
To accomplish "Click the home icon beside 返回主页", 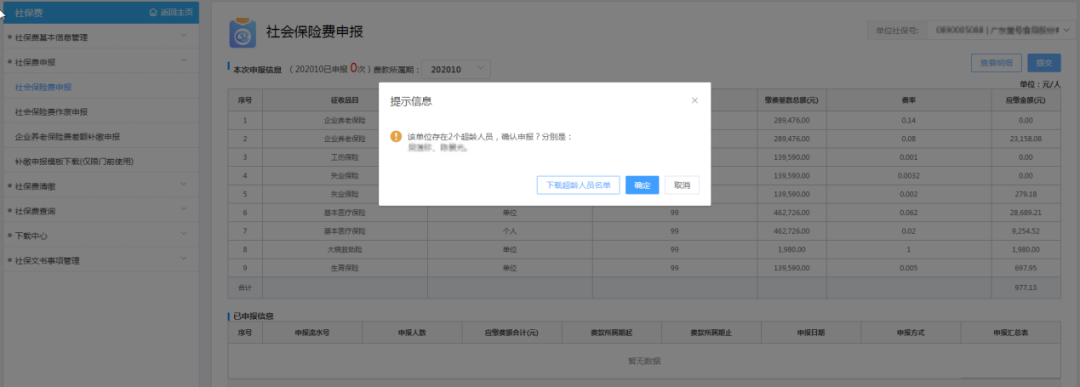I will (x=153, y=12).
